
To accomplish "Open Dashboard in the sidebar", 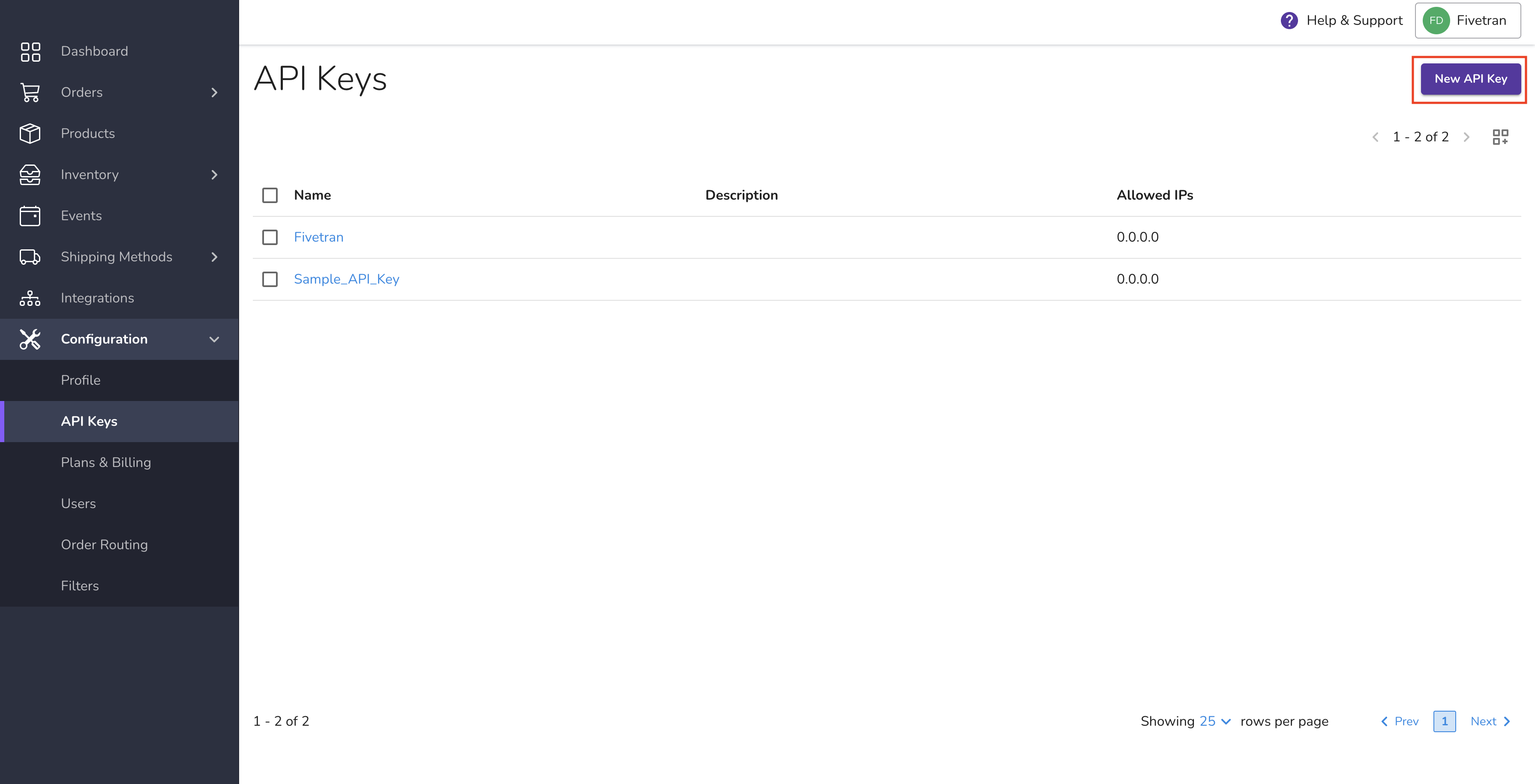I will 119,51.
